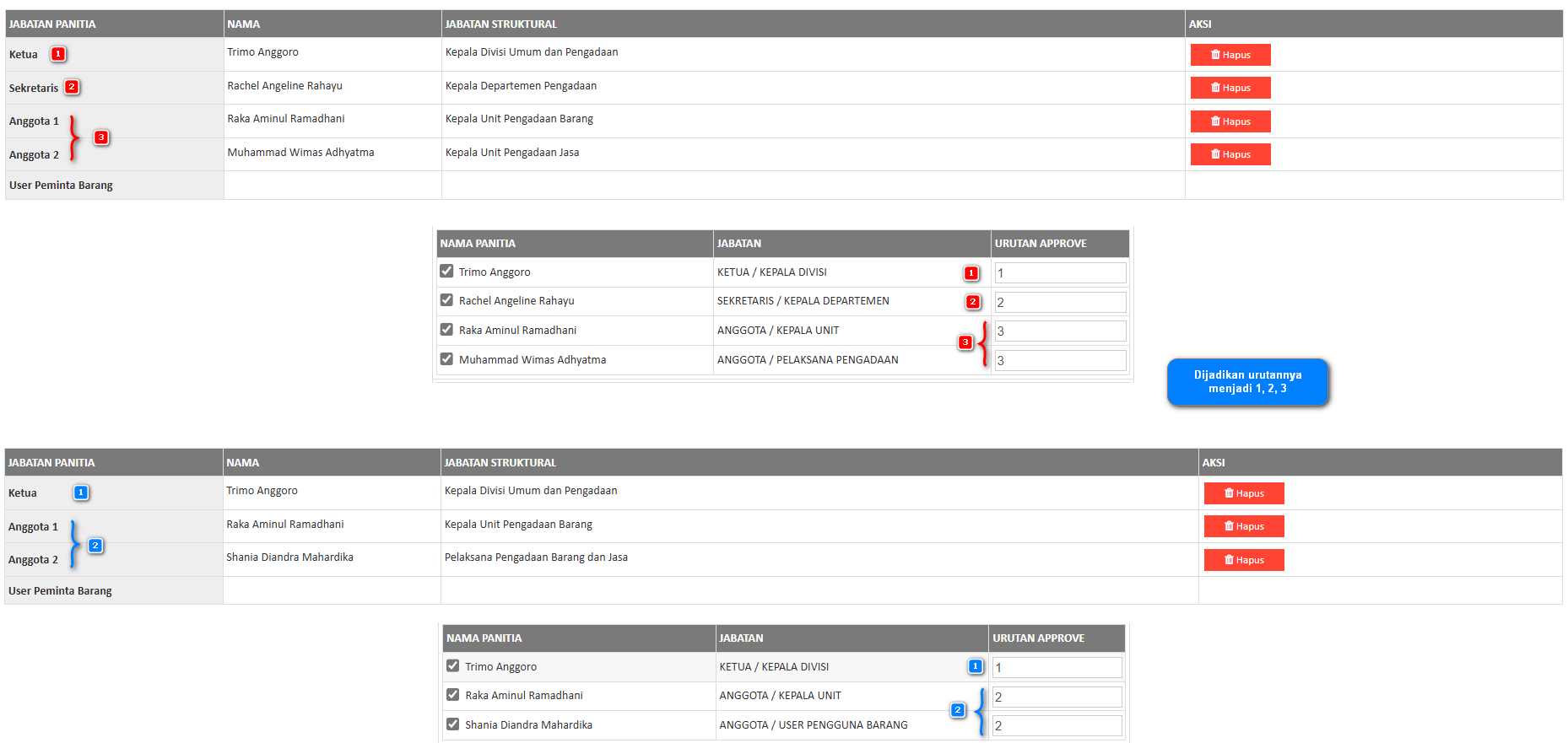This screenshot has width=1568, height=743.
Task: Uncheck Trimo Anggoro in lower approval table
Action: click(453, 666)
